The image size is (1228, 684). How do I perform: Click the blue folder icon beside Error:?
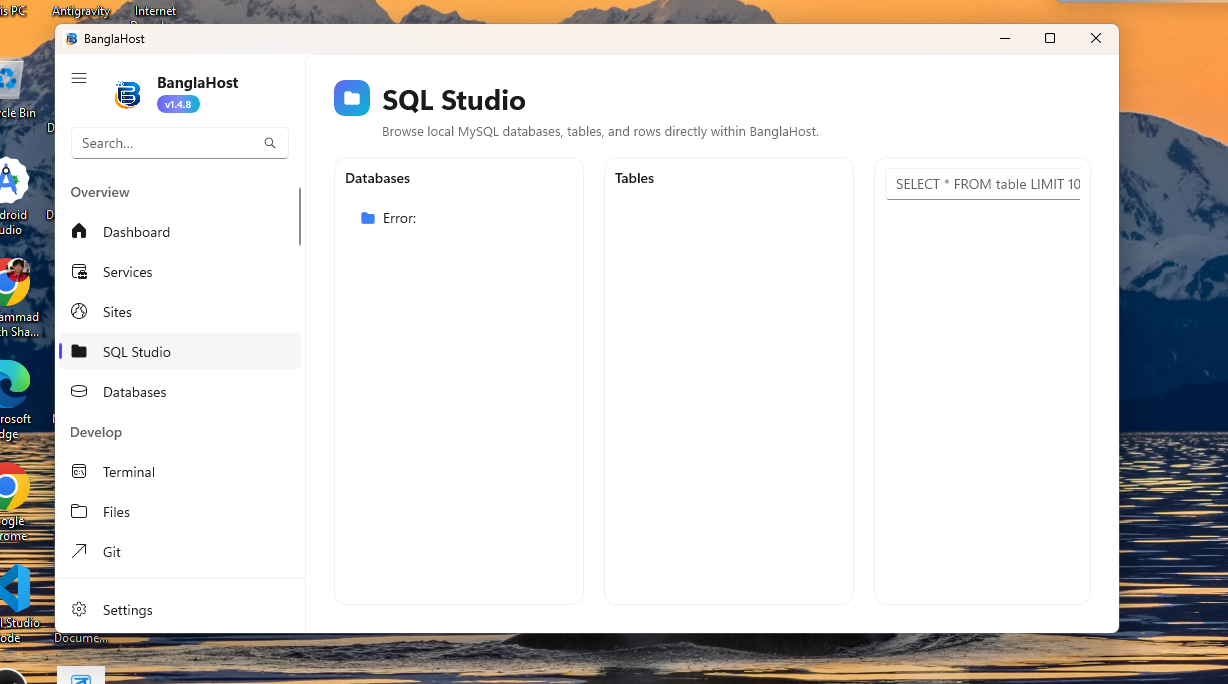[x=368, y=218]
